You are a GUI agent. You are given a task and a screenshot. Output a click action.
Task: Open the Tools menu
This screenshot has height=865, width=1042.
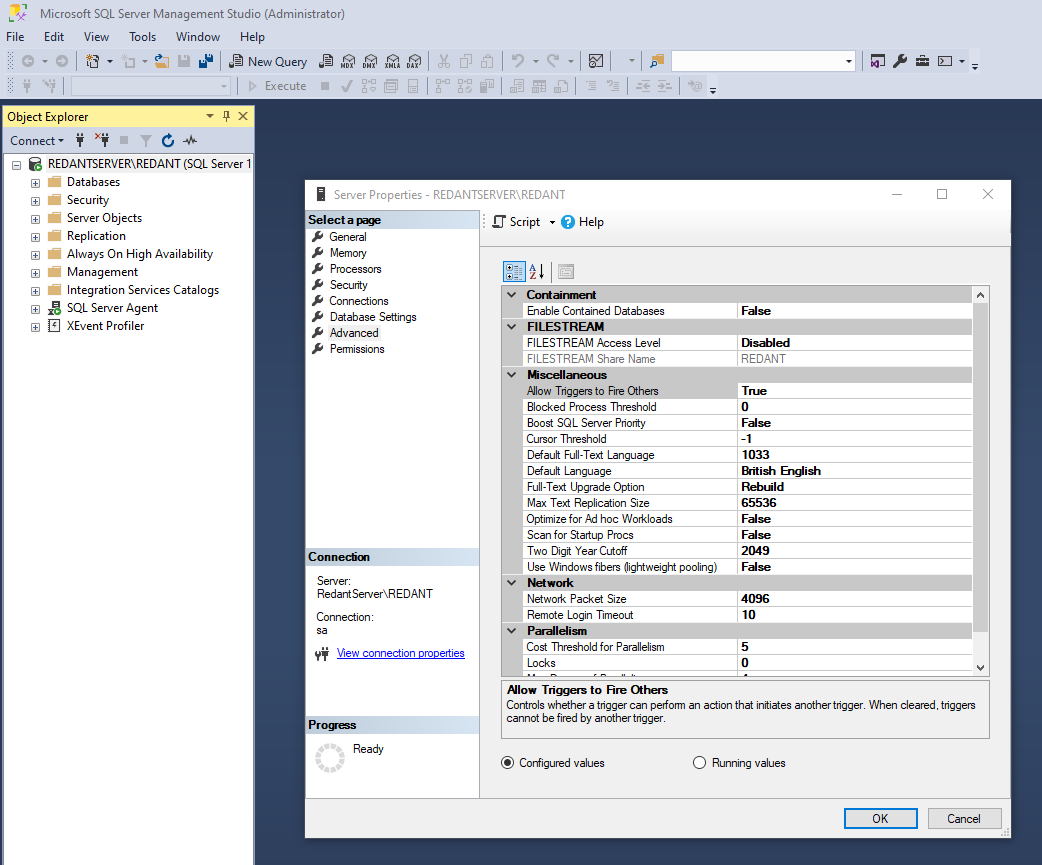(142, 37)
